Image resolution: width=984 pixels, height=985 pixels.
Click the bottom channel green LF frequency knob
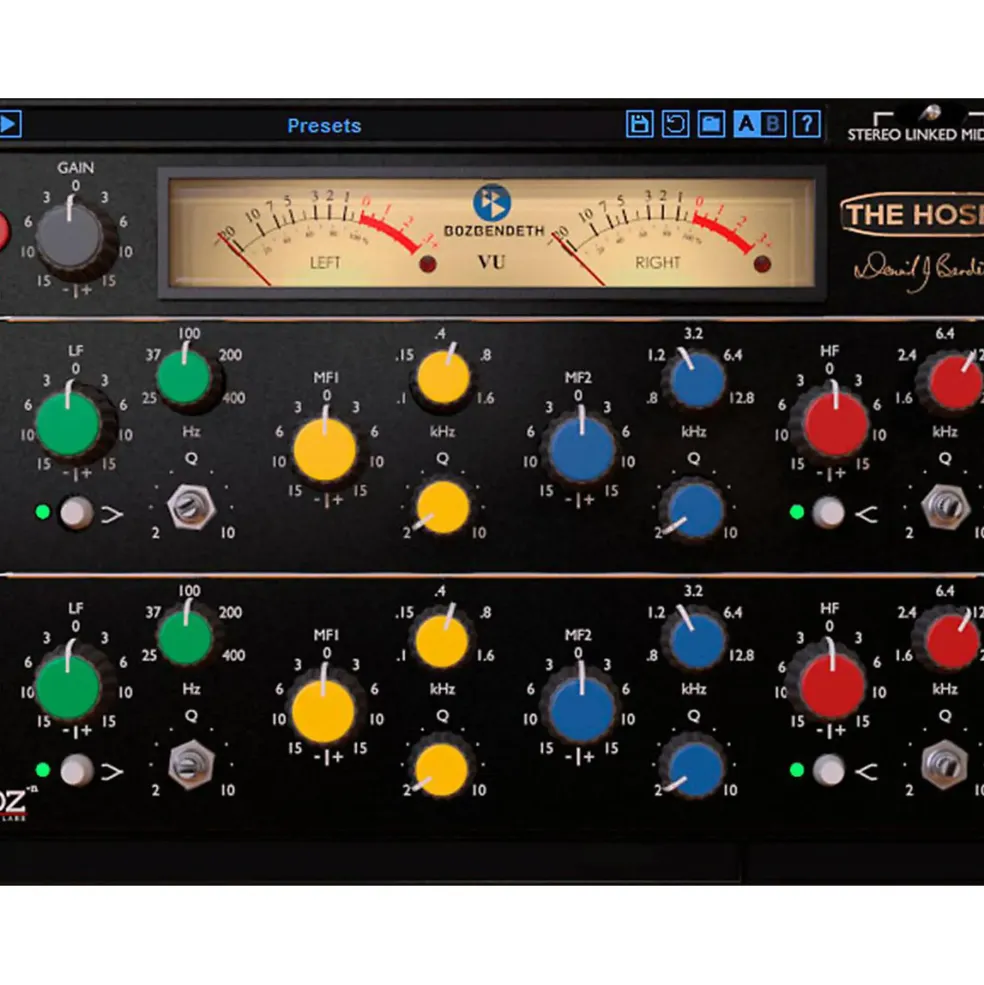(185, 636)
